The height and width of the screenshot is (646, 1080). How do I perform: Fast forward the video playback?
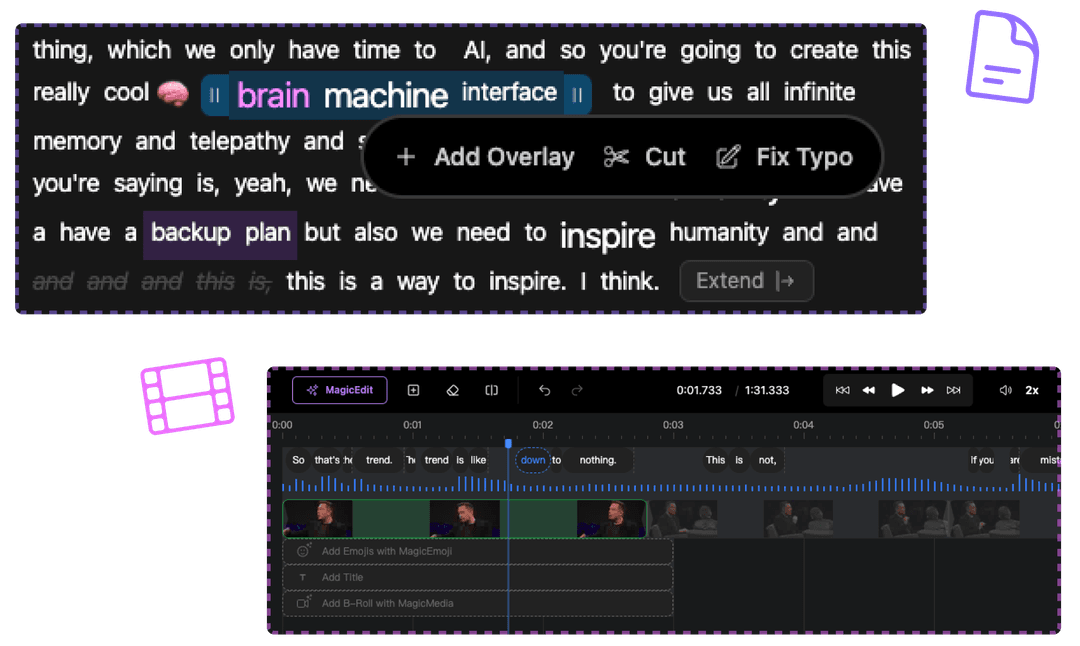coord(927,390)
